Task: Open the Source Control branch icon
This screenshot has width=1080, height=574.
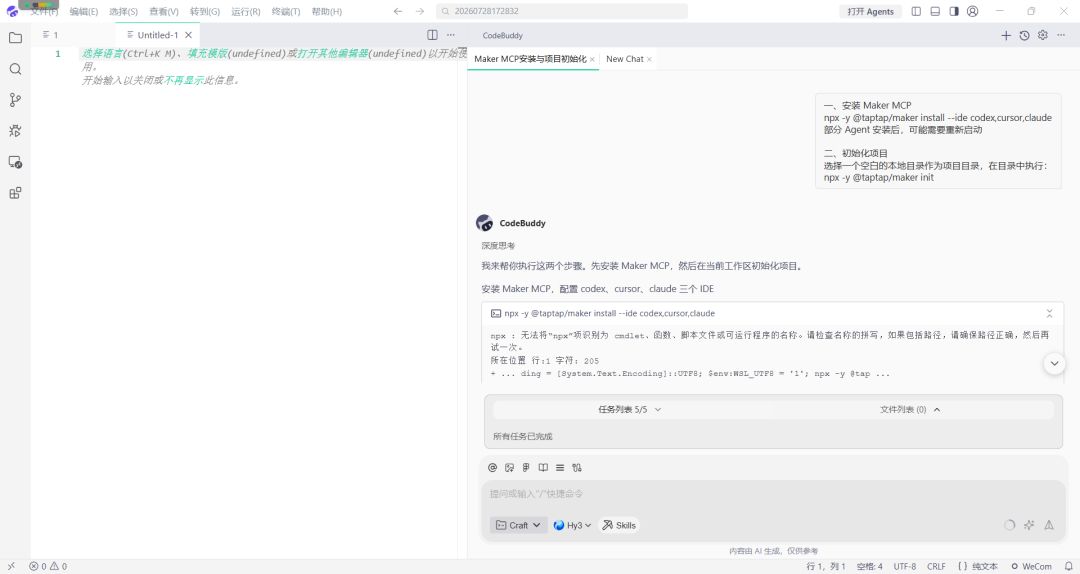Action: point(15,100)
